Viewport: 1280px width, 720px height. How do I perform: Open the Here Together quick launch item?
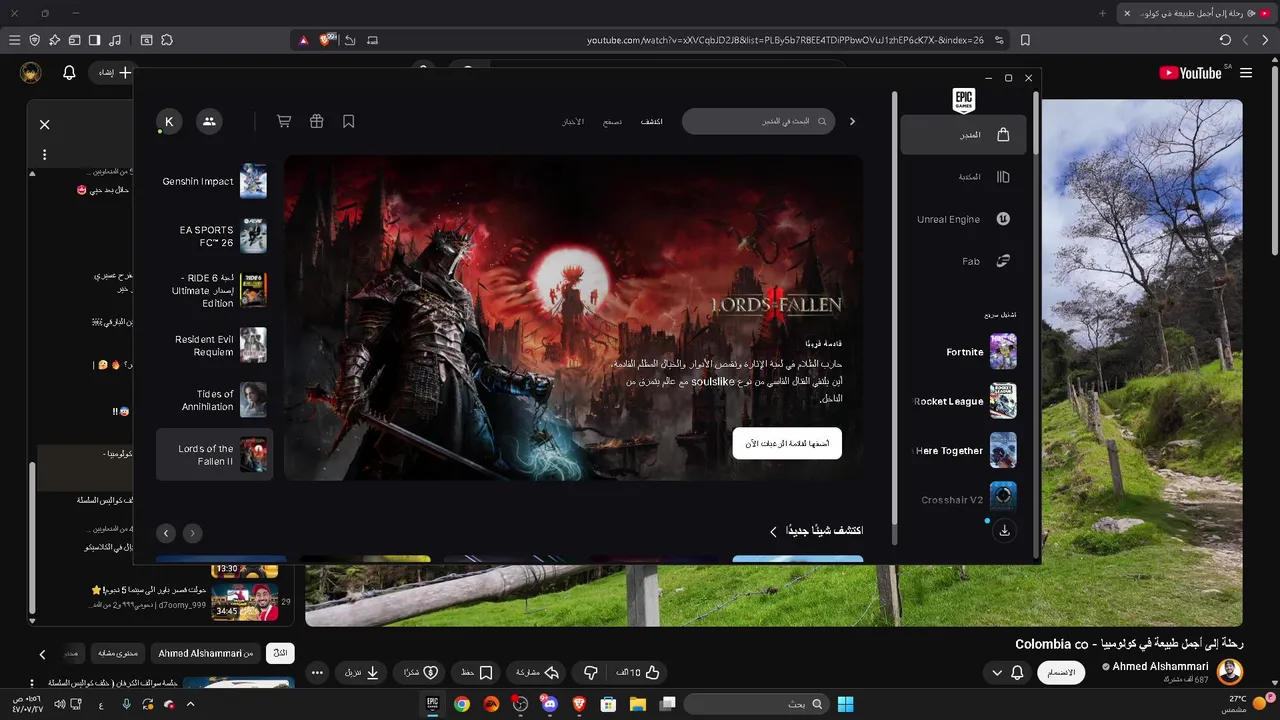point(963,451)
